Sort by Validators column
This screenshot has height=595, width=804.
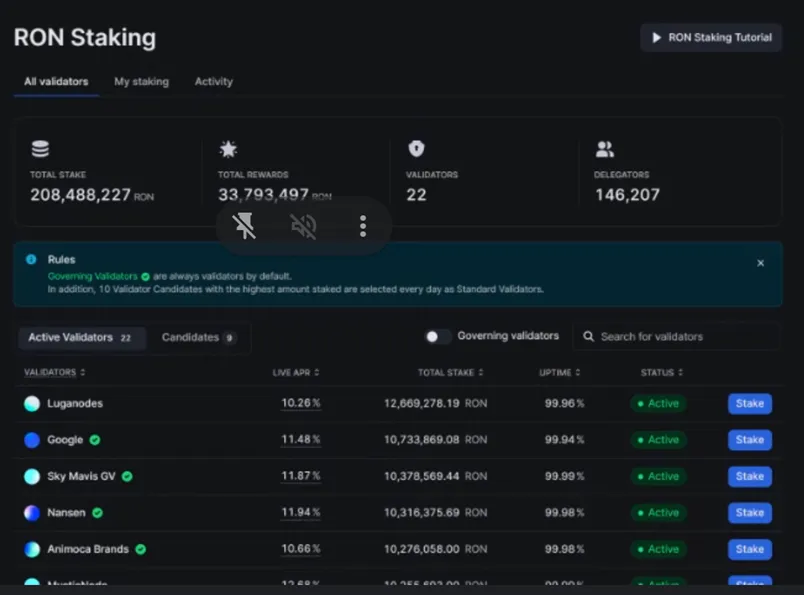click(x=54, y=372)
